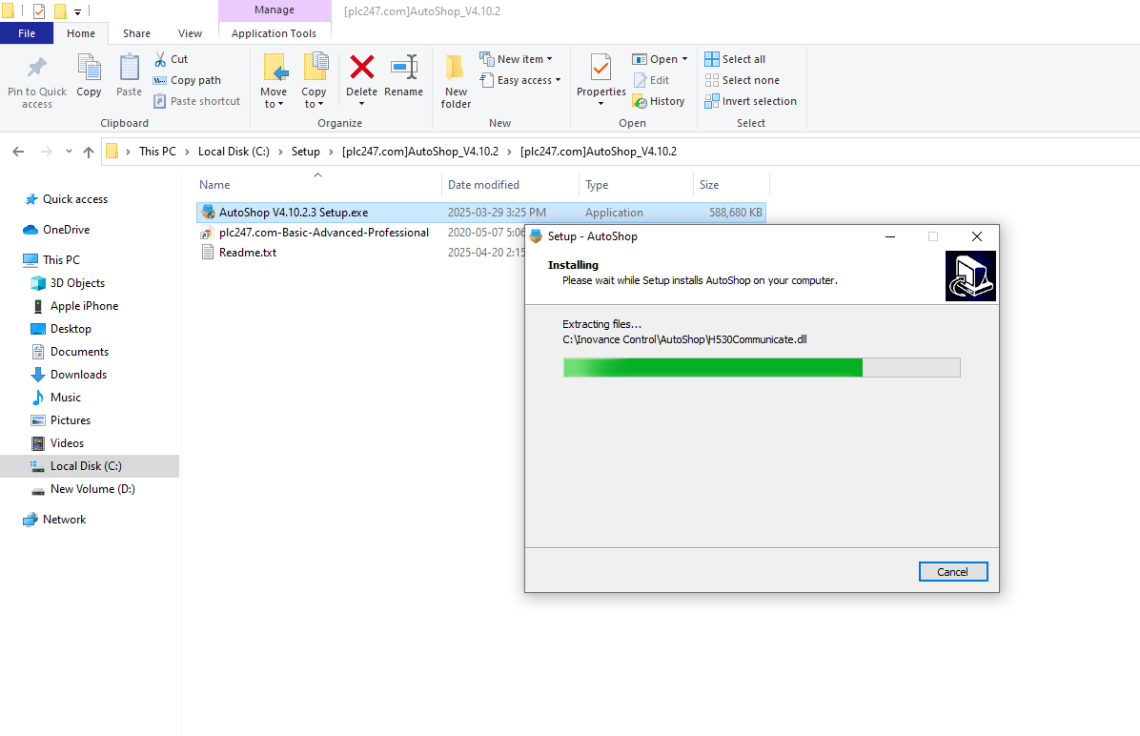This screenshot has width=1140, height=736.
Task: Click the Paste clipboard icon
Action: tap(129, 68)
